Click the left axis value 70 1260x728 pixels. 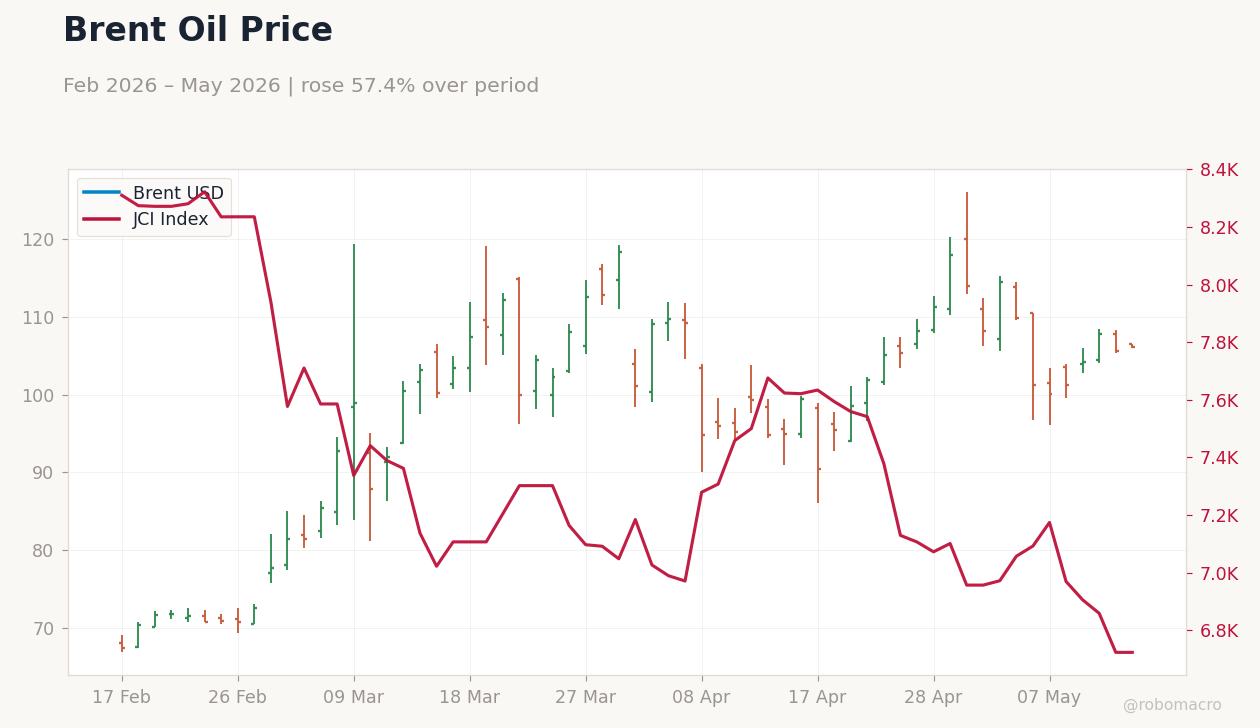[x=42, y=629]
